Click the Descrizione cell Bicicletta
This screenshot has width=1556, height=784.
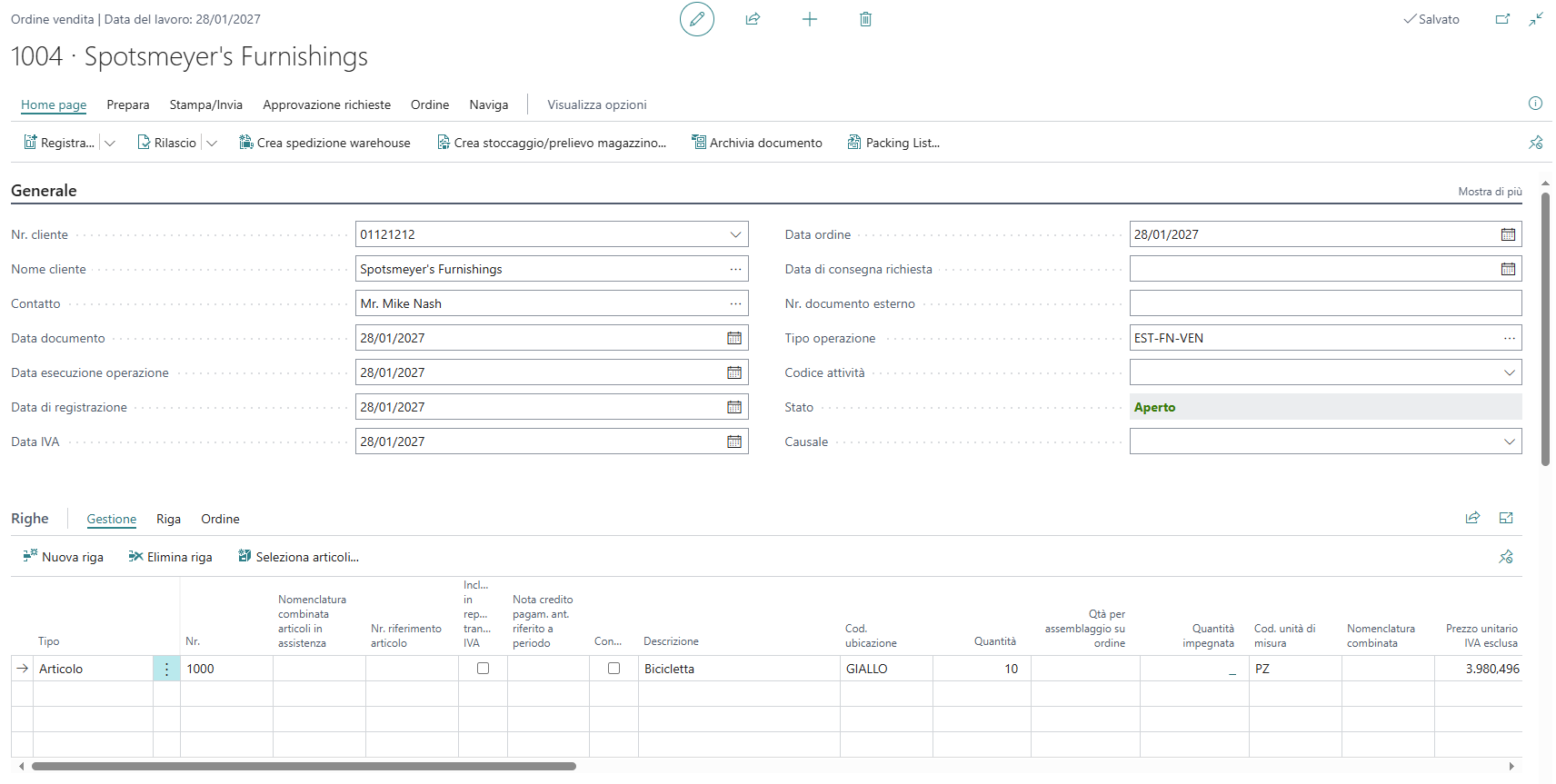point(739,669)
